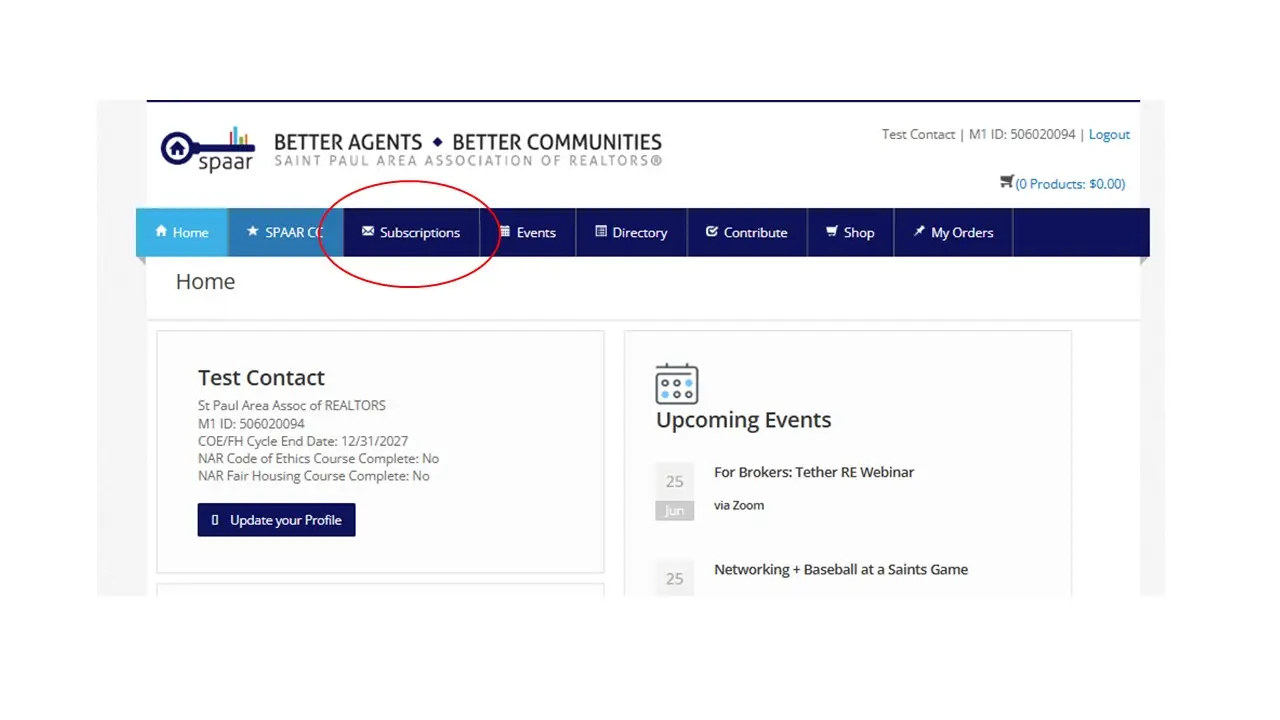Click the star icon beside SPAAR CC

[252, 232]
